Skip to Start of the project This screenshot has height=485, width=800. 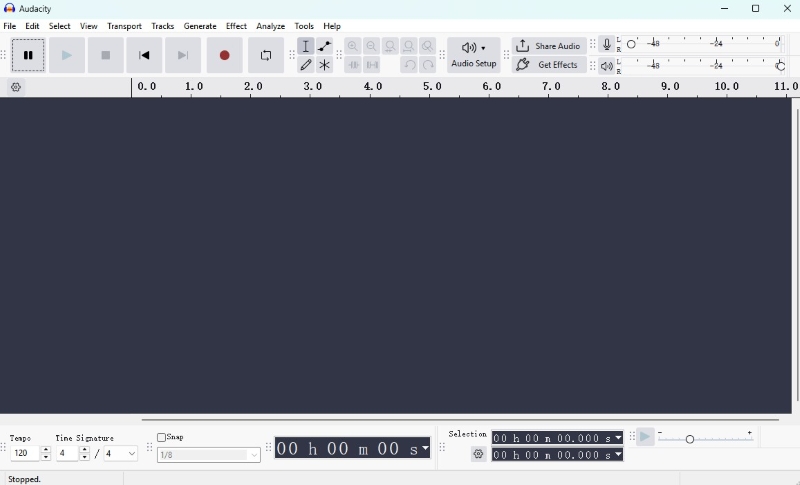click(144, 55)
